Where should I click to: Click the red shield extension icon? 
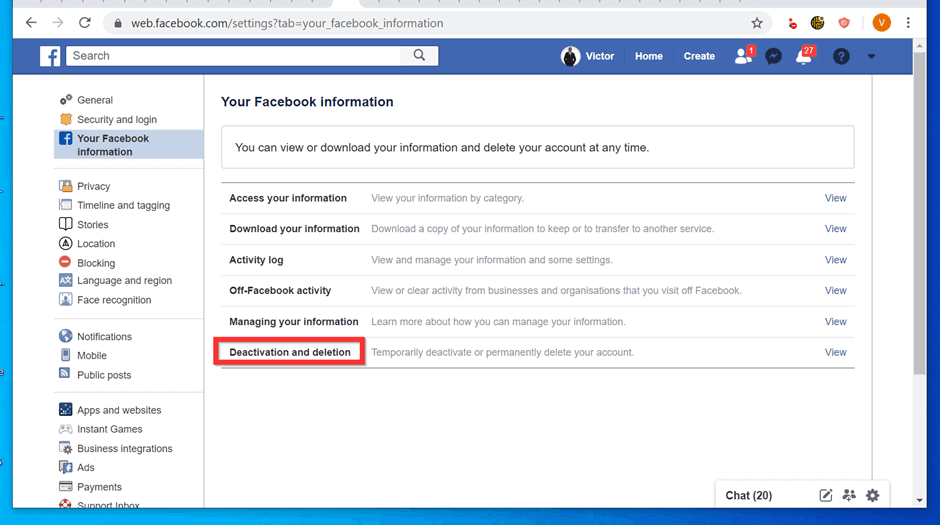coord(844,23)
